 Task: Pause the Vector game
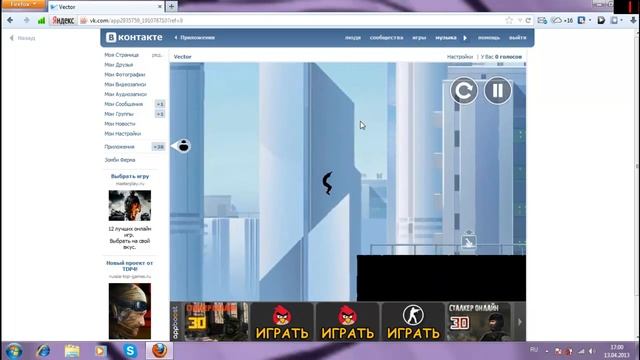click(498, 90)
